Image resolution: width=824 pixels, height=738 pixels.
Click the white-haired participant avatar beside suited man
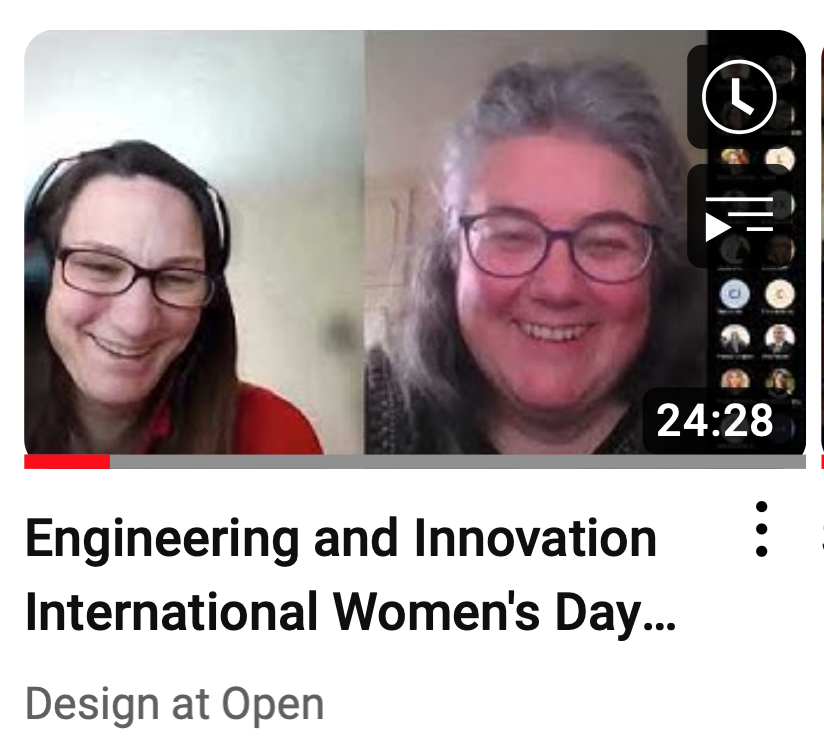tap(735, 339)
